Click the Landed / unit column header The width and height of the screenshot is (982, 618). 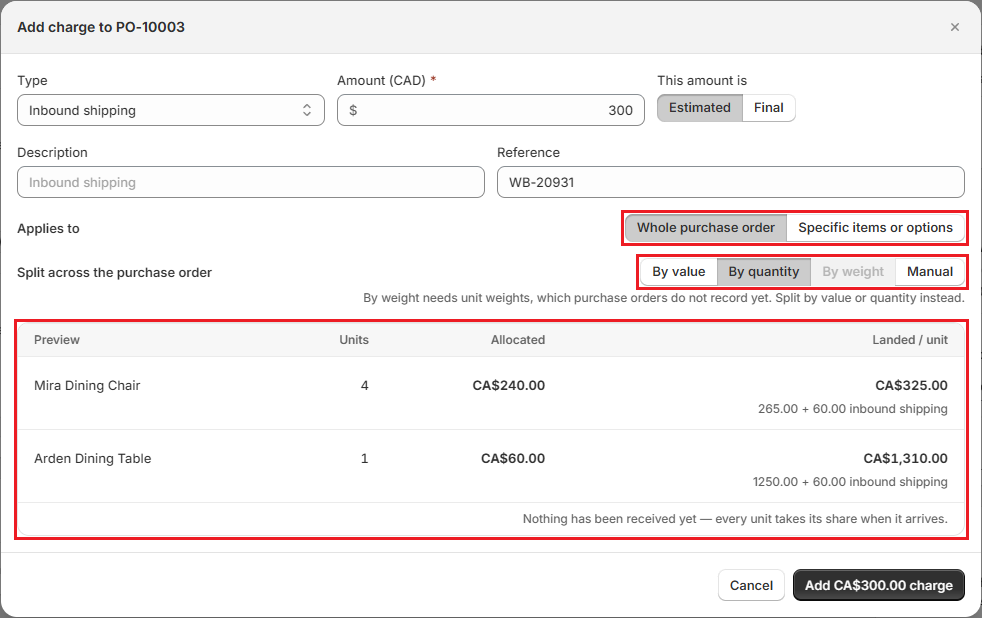click(910, 340)
